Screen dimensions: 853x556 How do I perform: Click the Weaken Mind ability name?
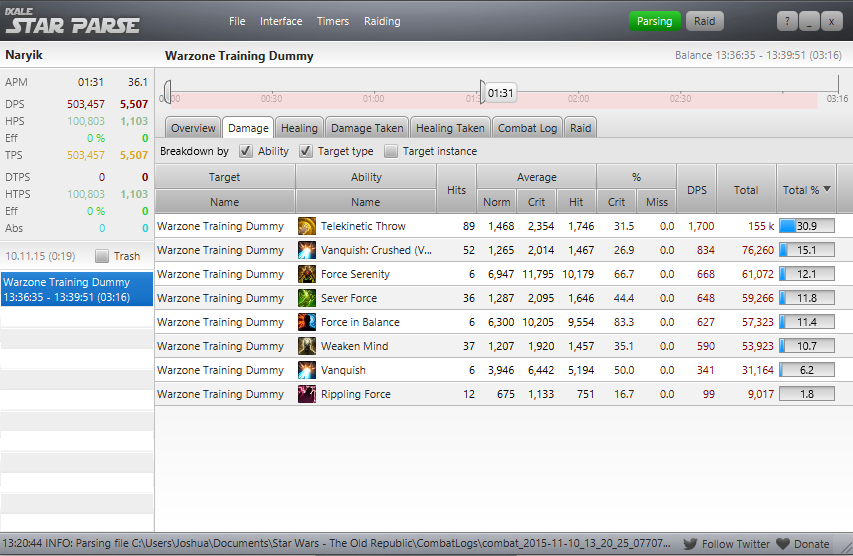355,346
